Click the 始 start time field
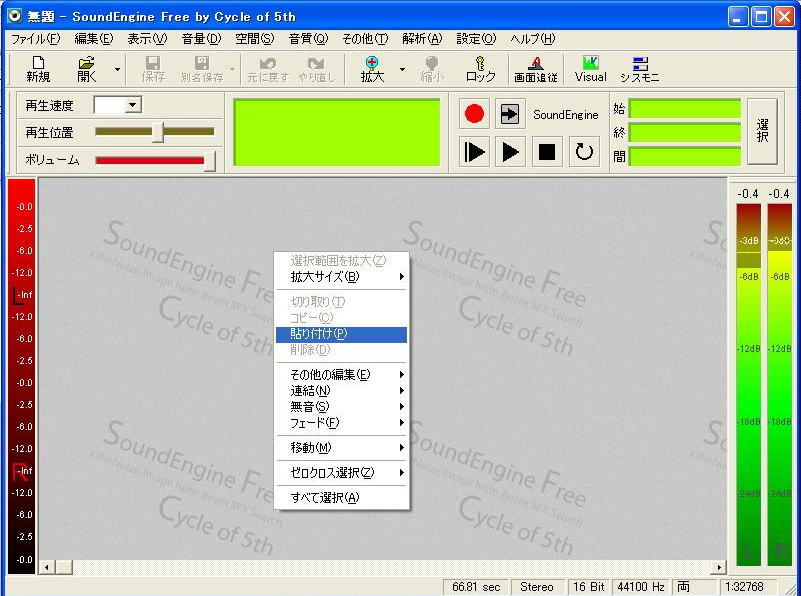The image size is (801, 596). pos(685,109)
